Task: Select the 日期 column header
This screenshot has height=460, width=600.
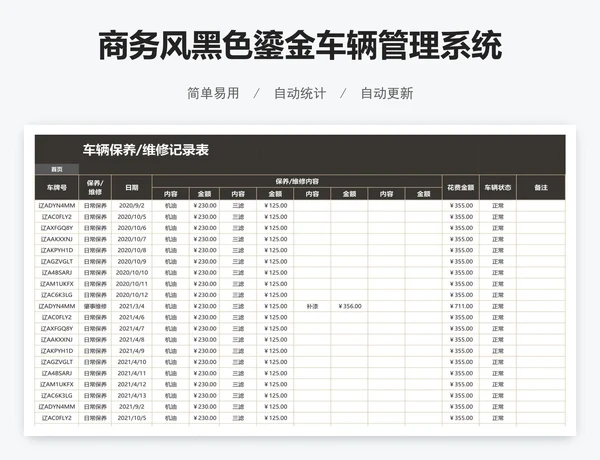Action: [132, 188]
